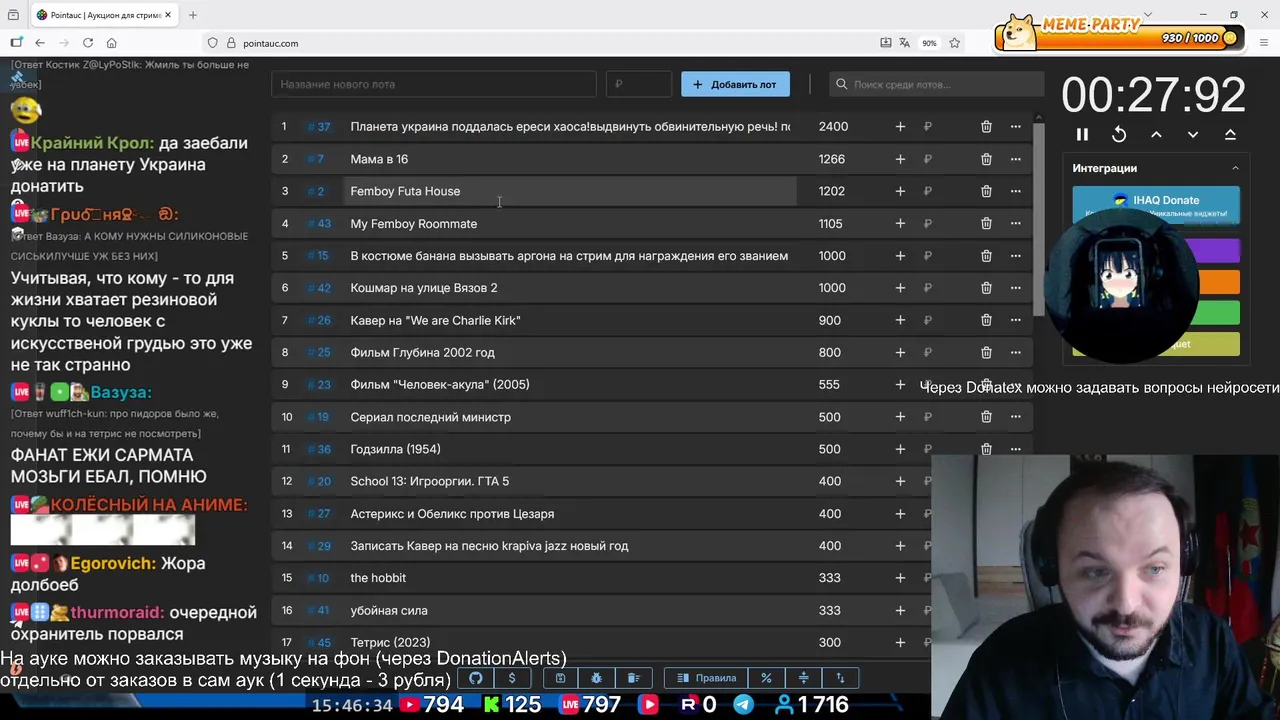Click the browser back arrow
Viewport: 1280px width, 720px height.
click(x=40, y=43)
